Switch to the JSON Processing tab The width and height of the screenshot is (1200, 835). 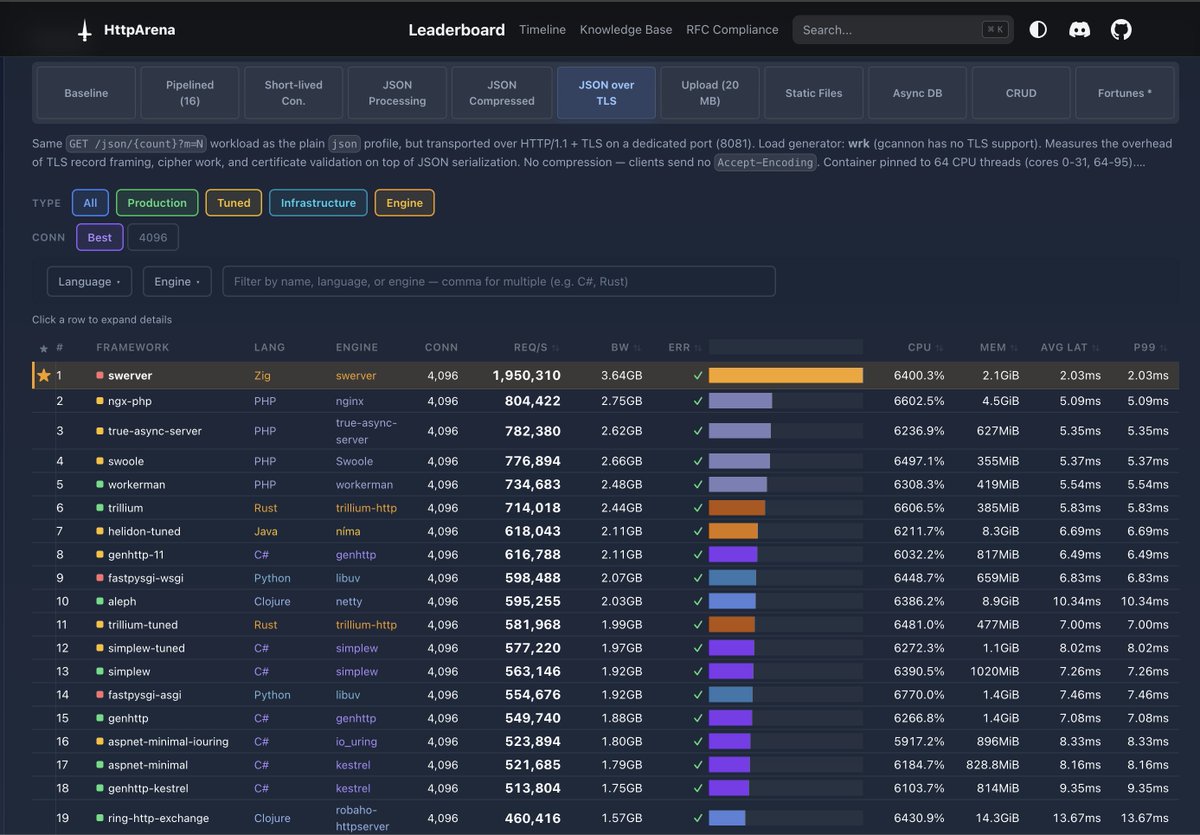click(x=397, y=93)
